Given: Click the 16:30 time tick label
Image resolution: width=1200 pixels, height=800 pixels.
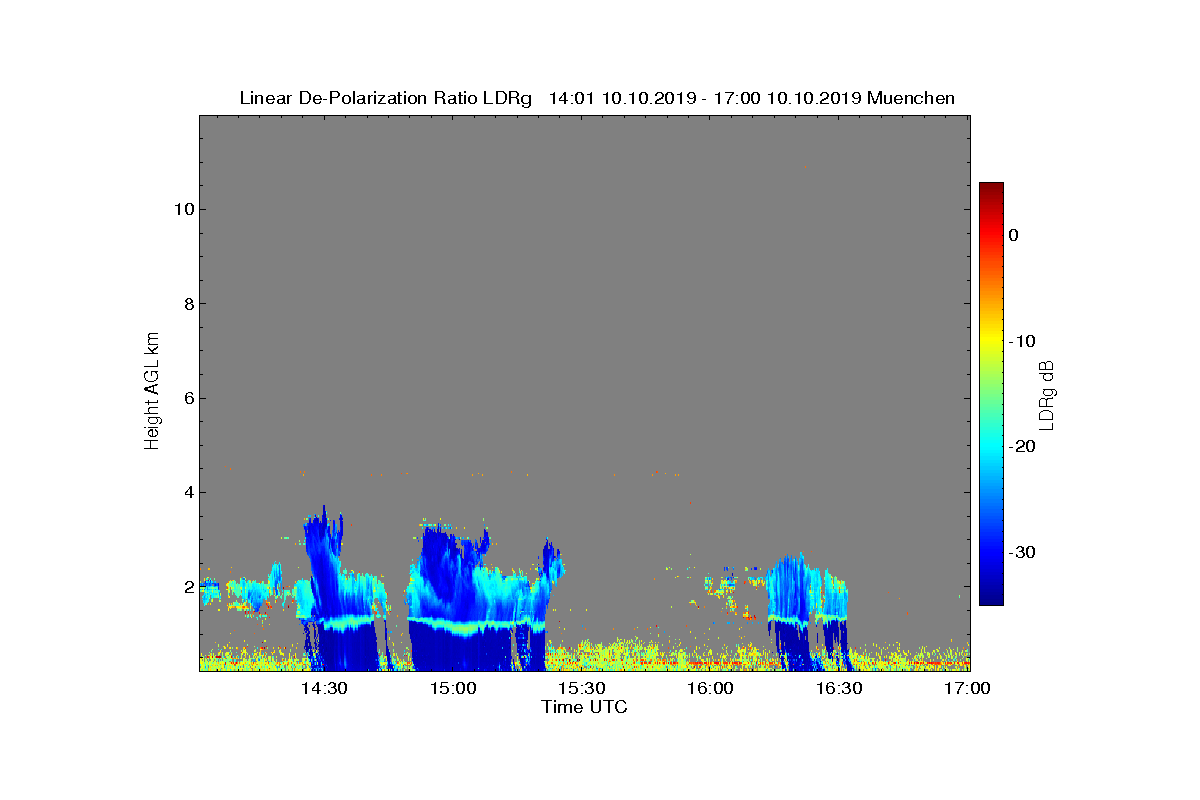Looking at the screenshot, I should (x=840, y=688).
